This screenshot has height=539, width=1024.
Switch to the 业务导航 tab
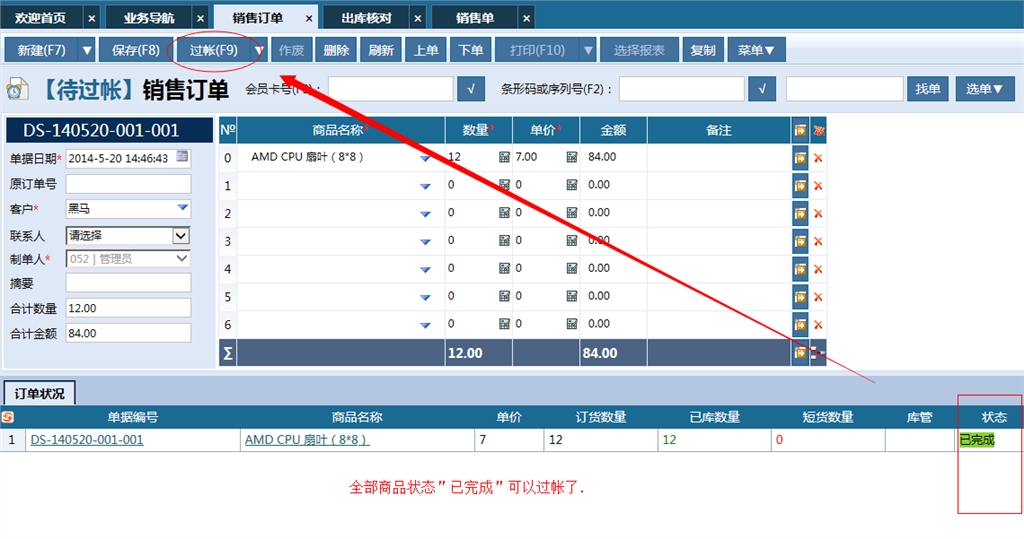click(x=149, y=18)
